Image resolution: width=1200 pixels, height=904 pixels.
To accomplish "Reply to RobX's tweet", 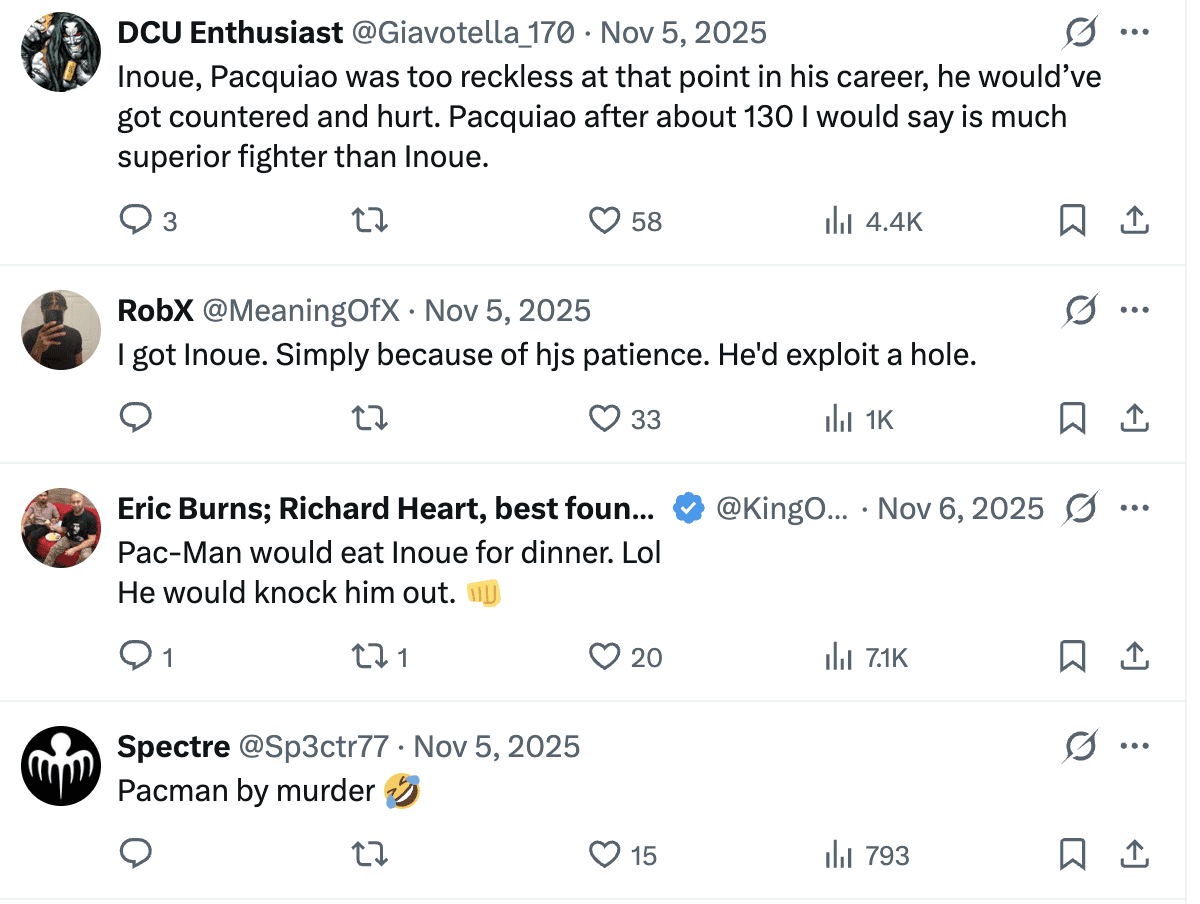I will pyautogui.click(x=135, y=417).
